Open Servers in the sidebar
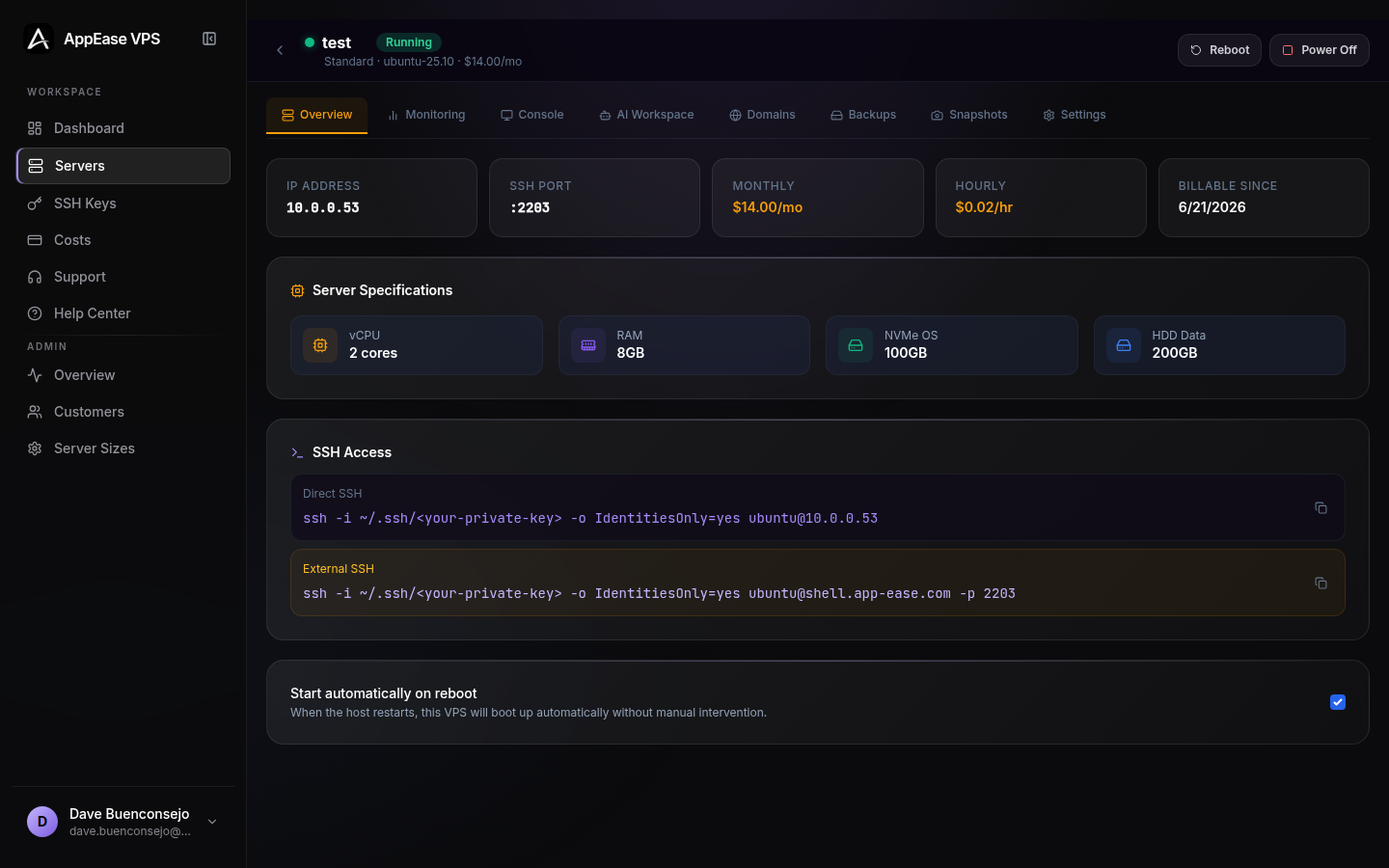 pos(123,166)
